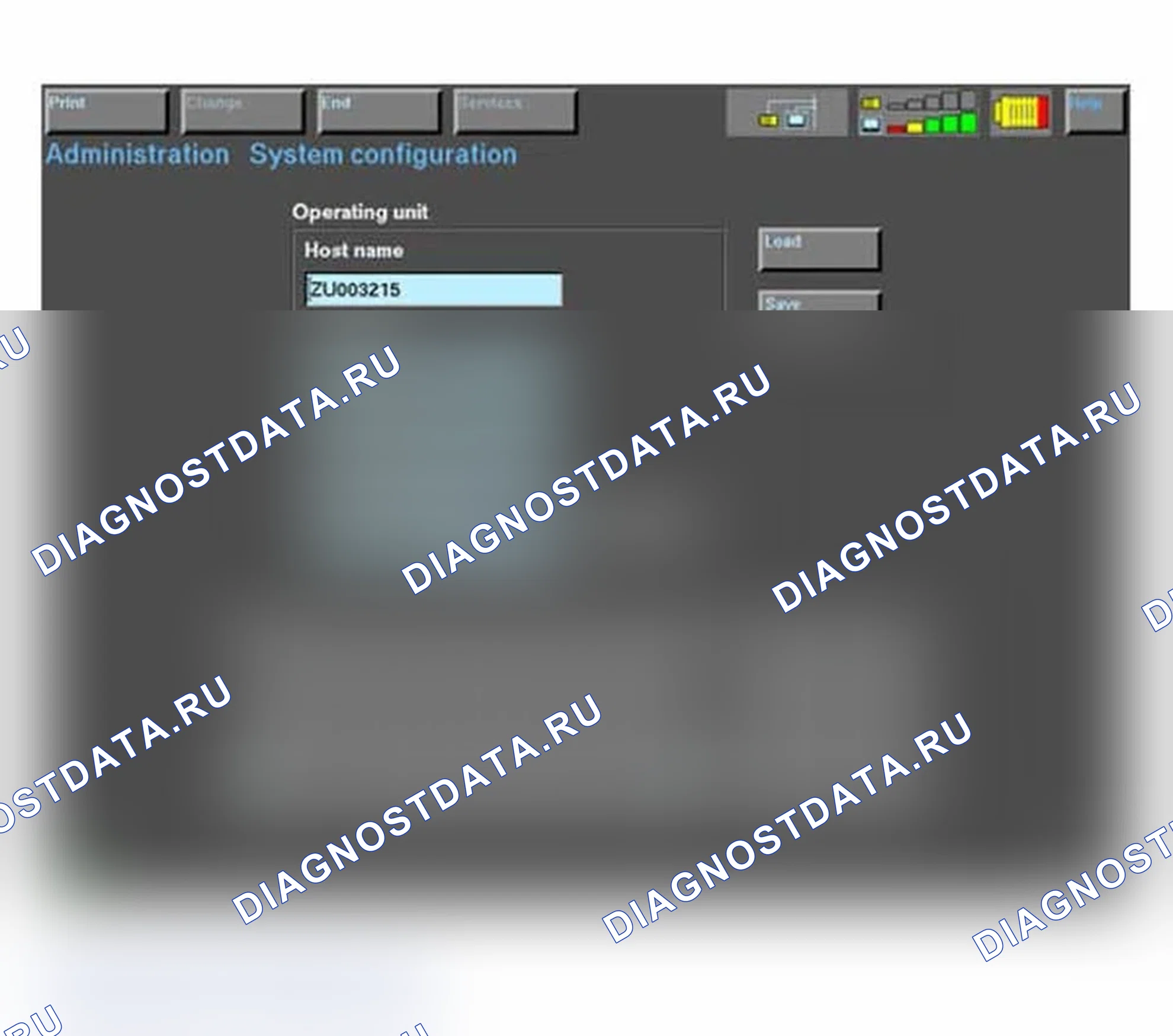Click the Host name field containing ZU003215

tap(434, 290)
